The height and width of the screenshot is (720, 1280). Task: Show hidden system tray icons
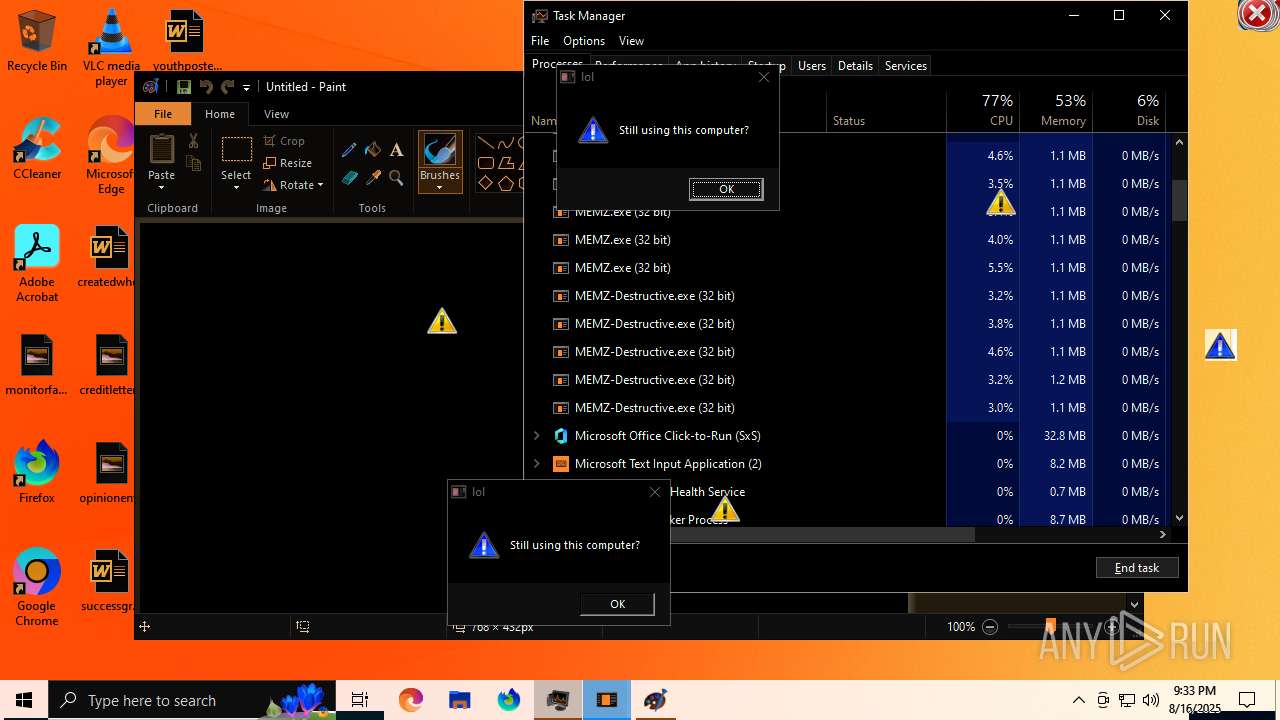coord(1078,700)
